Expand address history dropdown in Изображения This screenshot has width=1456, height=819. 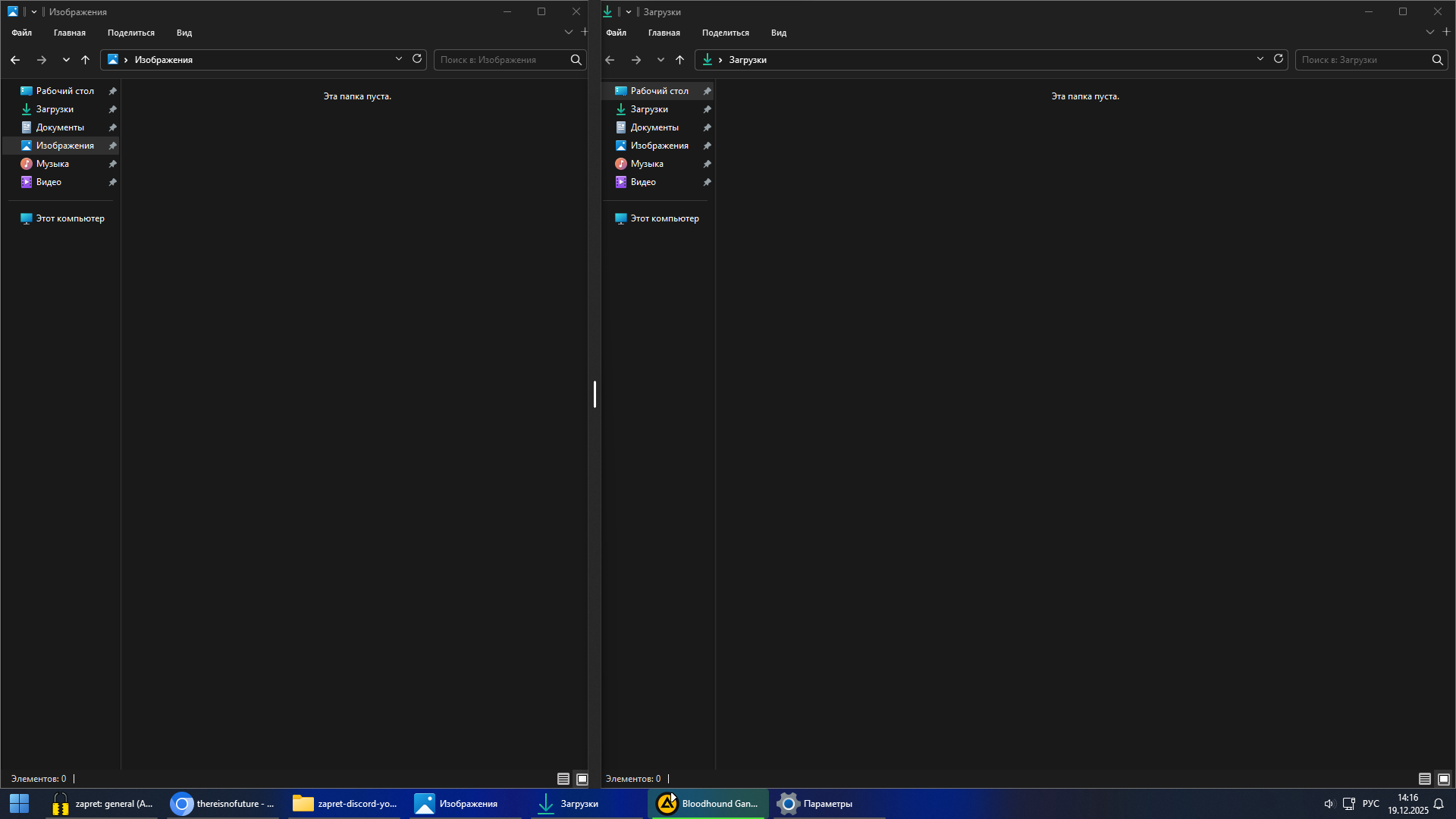[x=399, y=59]
